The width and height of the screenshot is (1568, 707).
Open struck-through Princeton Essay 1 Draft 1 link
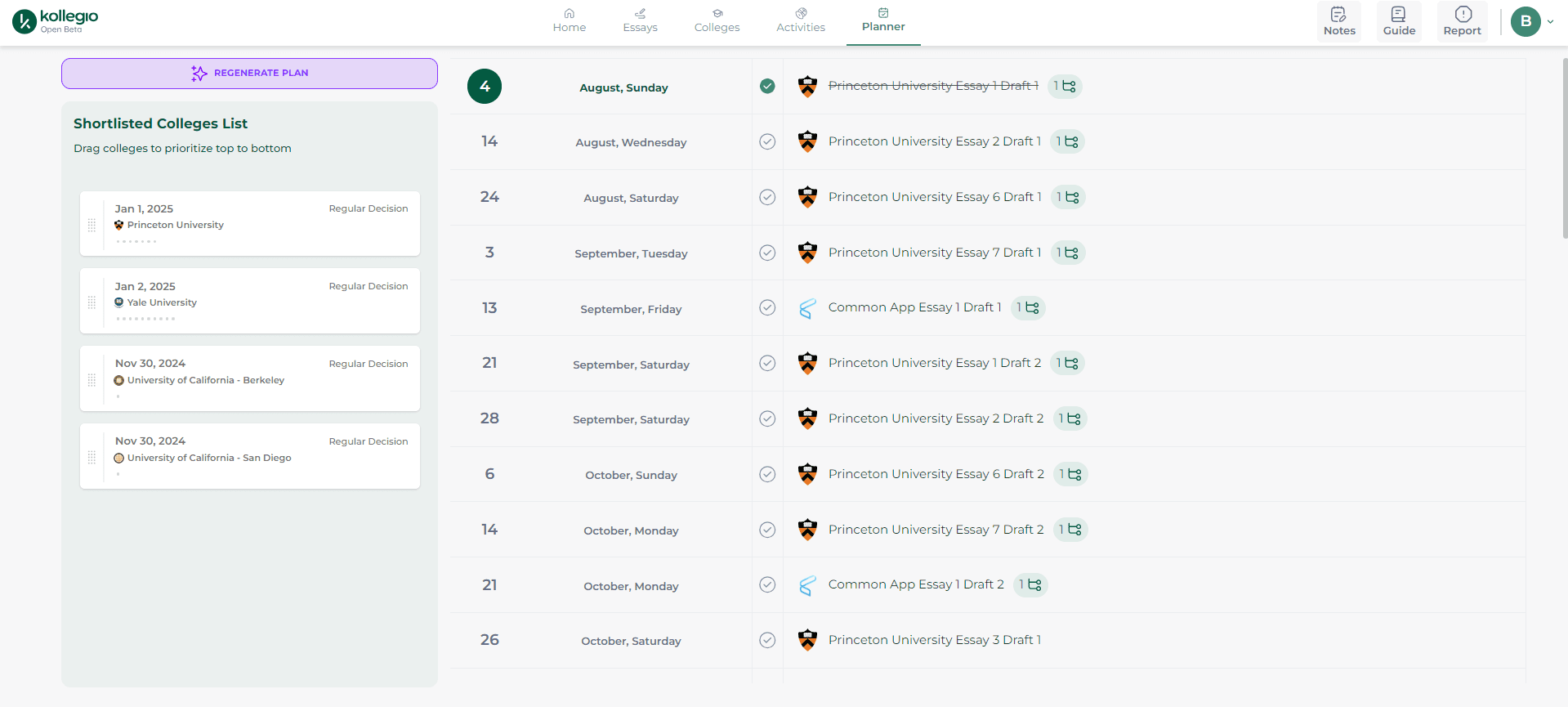tap(933, 86)
